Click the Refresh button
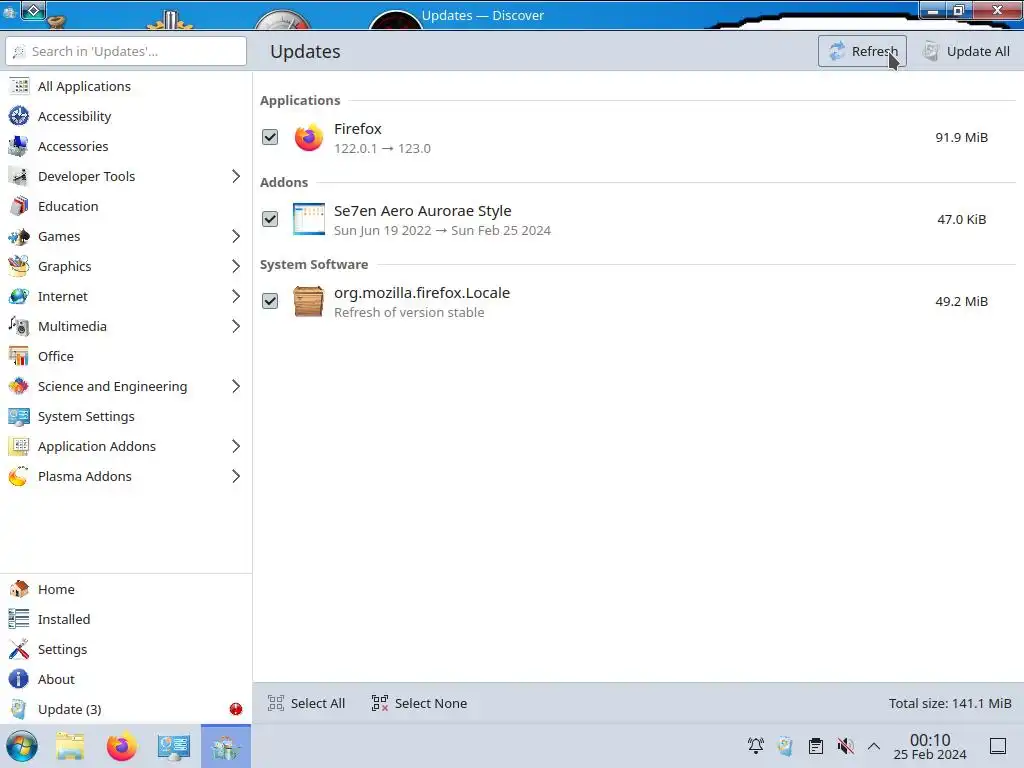 pos(862,51)
